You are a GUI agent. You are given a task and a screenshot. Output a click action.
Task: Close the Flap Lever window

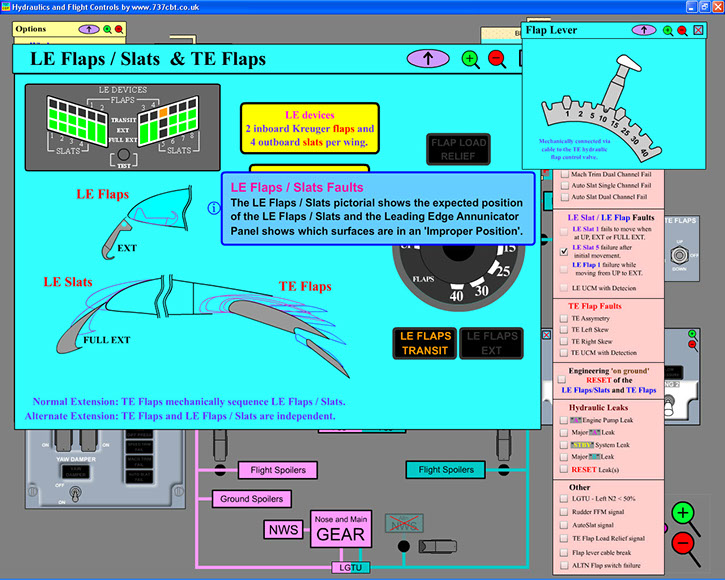click(698, 30)
